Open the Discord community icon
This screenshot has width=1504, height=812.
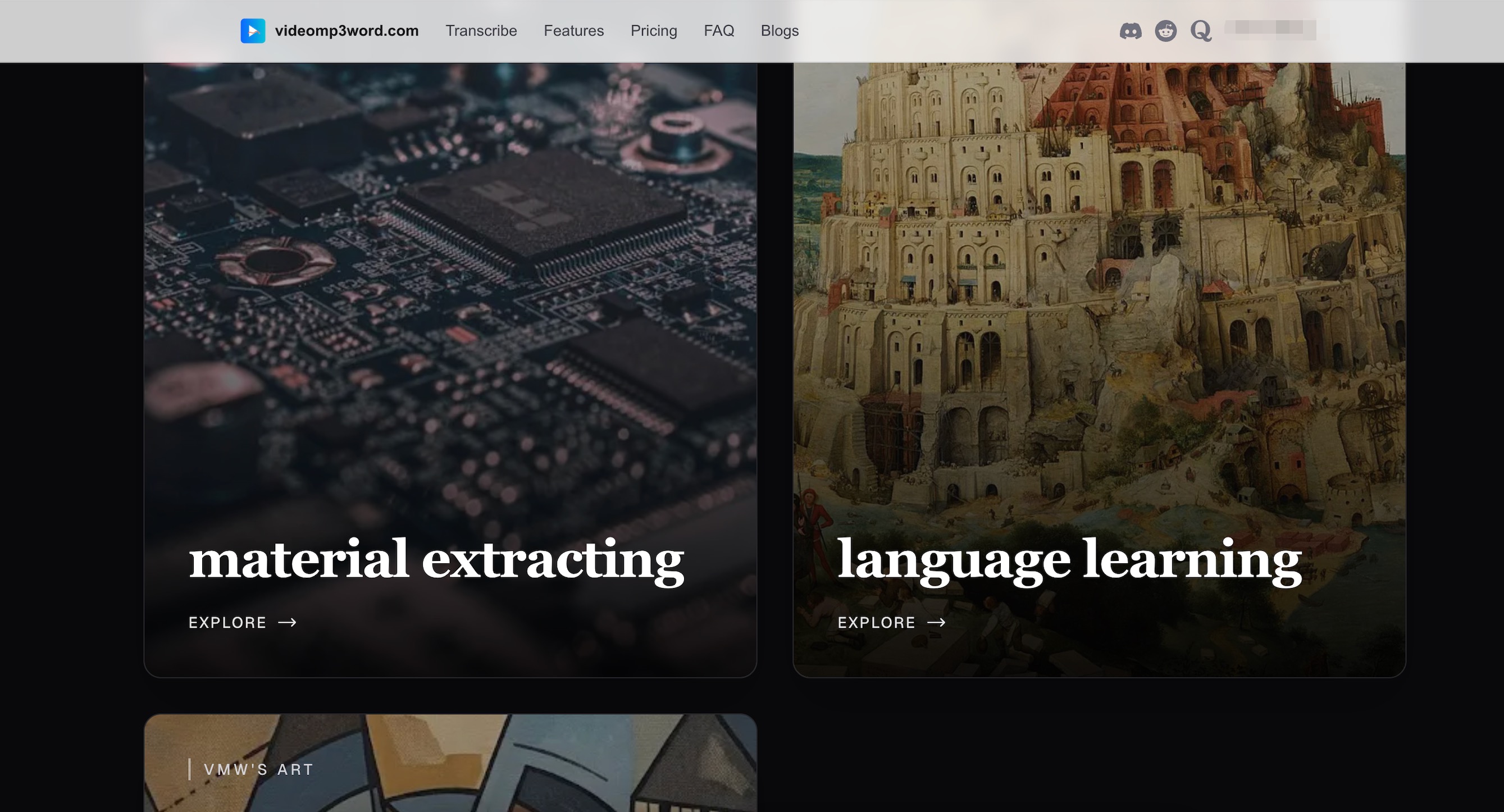click(1131, 31)
